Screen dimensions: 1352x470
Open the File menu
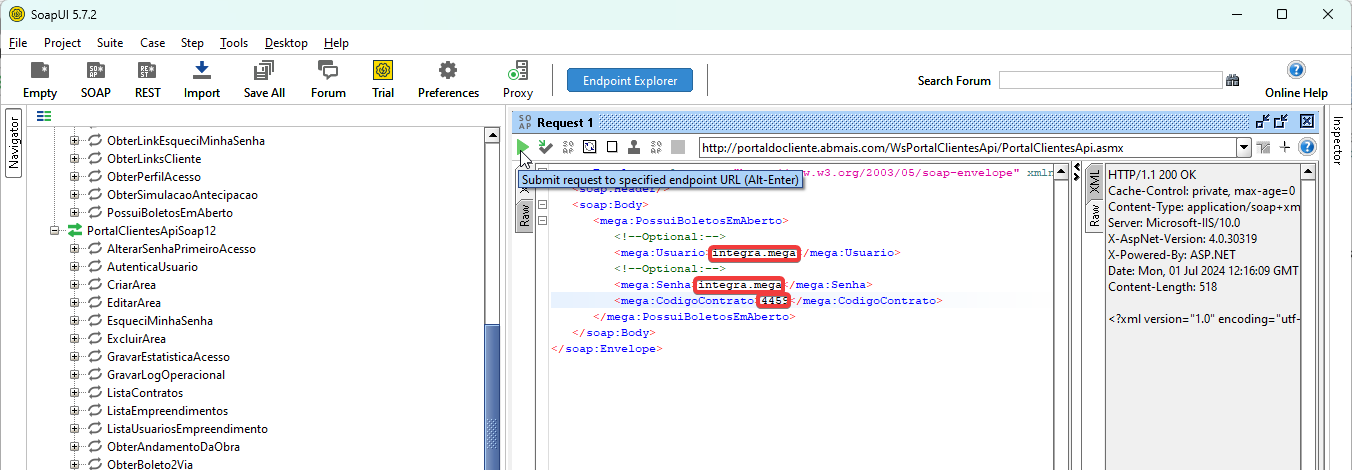click(18, 43)
